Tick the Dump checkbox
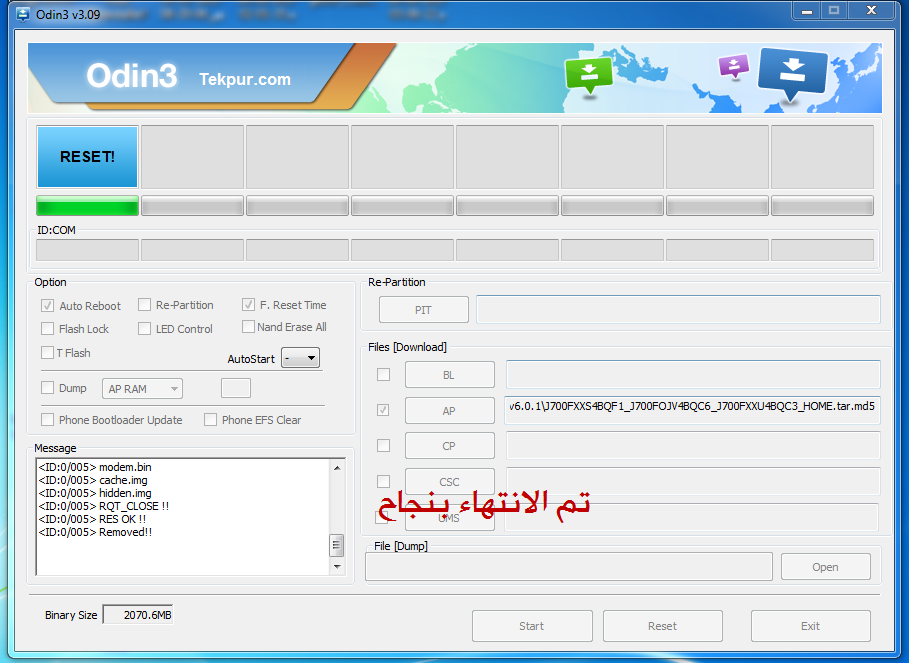Viewport: 909px width, 663px height. tap(48, 388)
